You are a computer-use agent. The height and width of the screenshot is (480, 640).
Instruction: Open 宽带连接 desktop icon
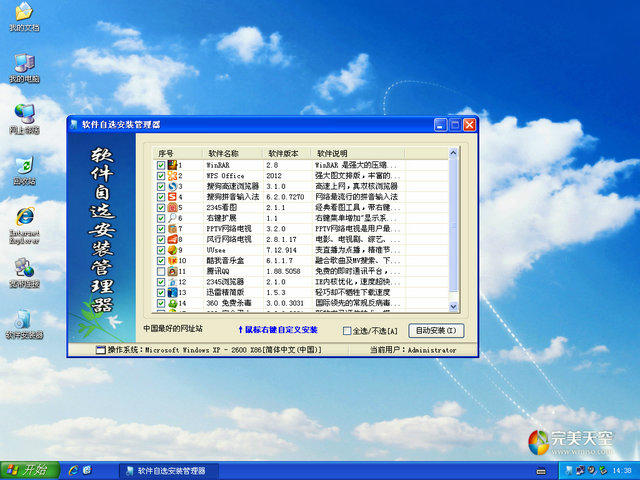tap(24, 273)
